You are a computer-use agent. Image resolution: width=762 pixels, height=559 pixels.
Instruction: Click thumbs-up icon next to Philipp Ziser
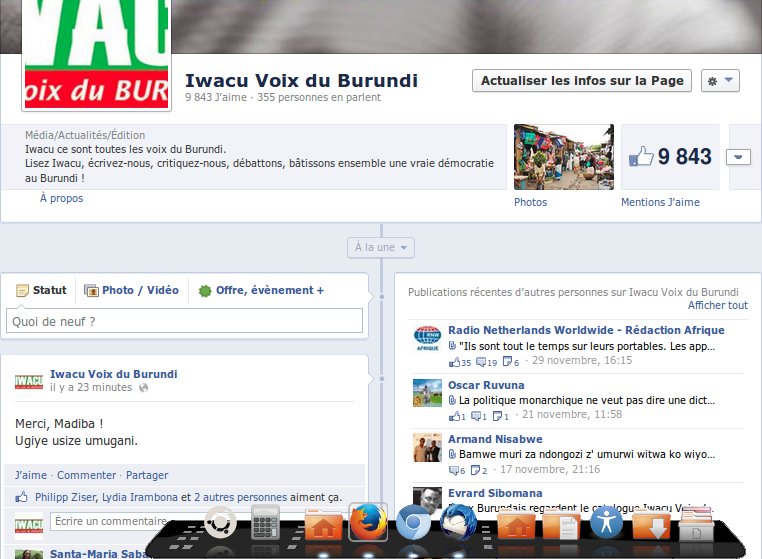[21, 497]
